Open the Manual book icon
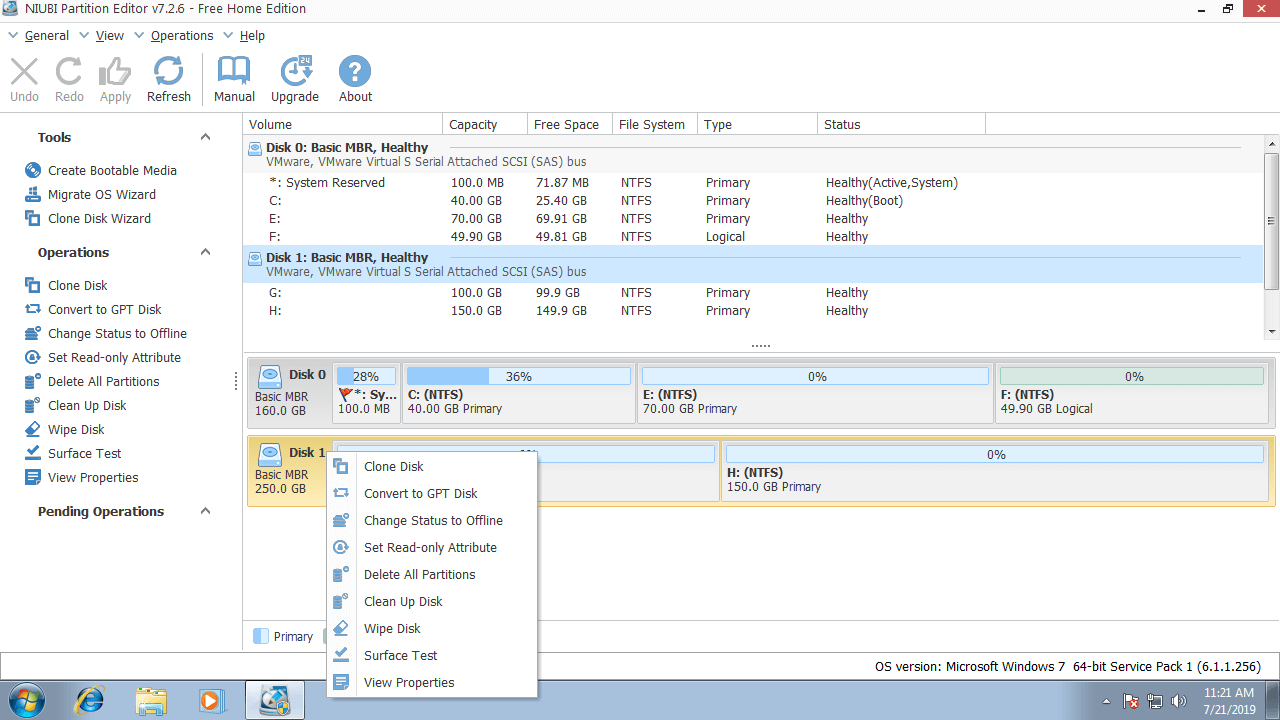This screenshot has height=720, width=1280. [234, 79]
